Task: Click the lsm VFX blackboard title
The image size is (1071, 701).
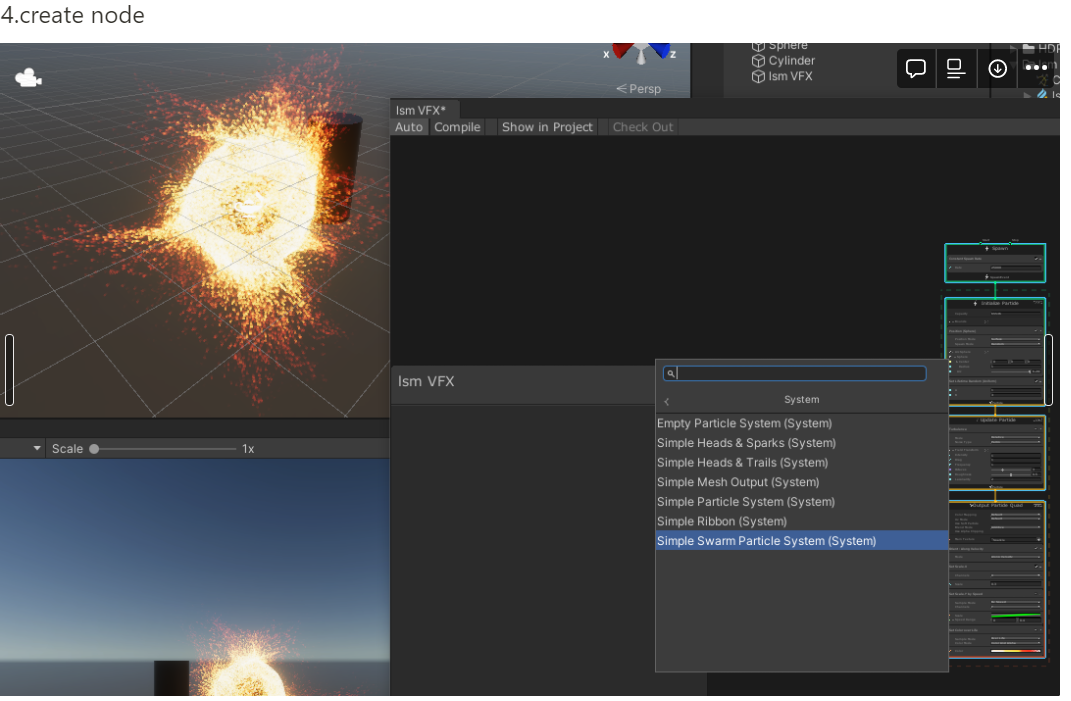Action: pyautogui.click(x=426, y=381)
